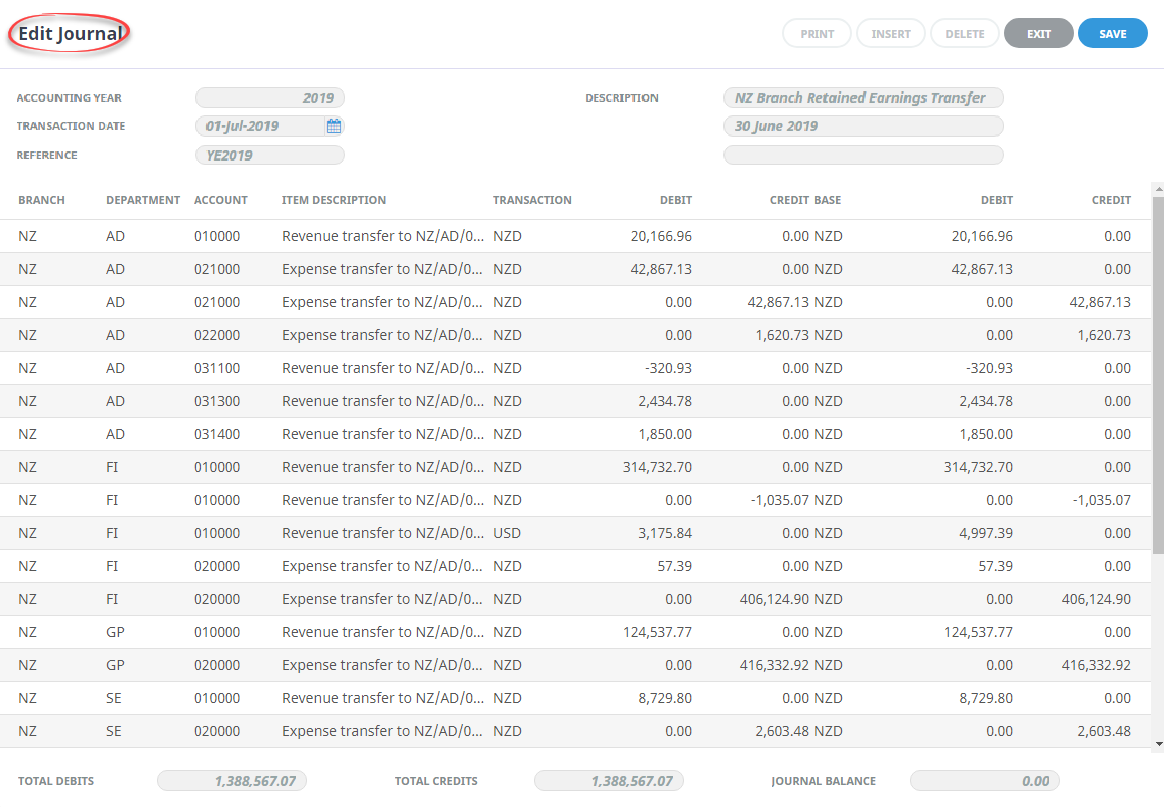The height and width of the screenshot is (807, 1164).
Task: Select transaction credit 1,620.73
Action: [782, 336]
